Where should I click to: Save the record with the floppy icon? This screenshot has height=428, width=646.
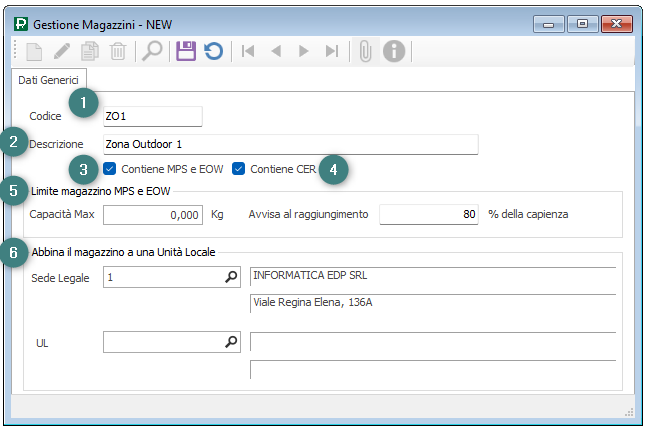click(x=185, y=51)
